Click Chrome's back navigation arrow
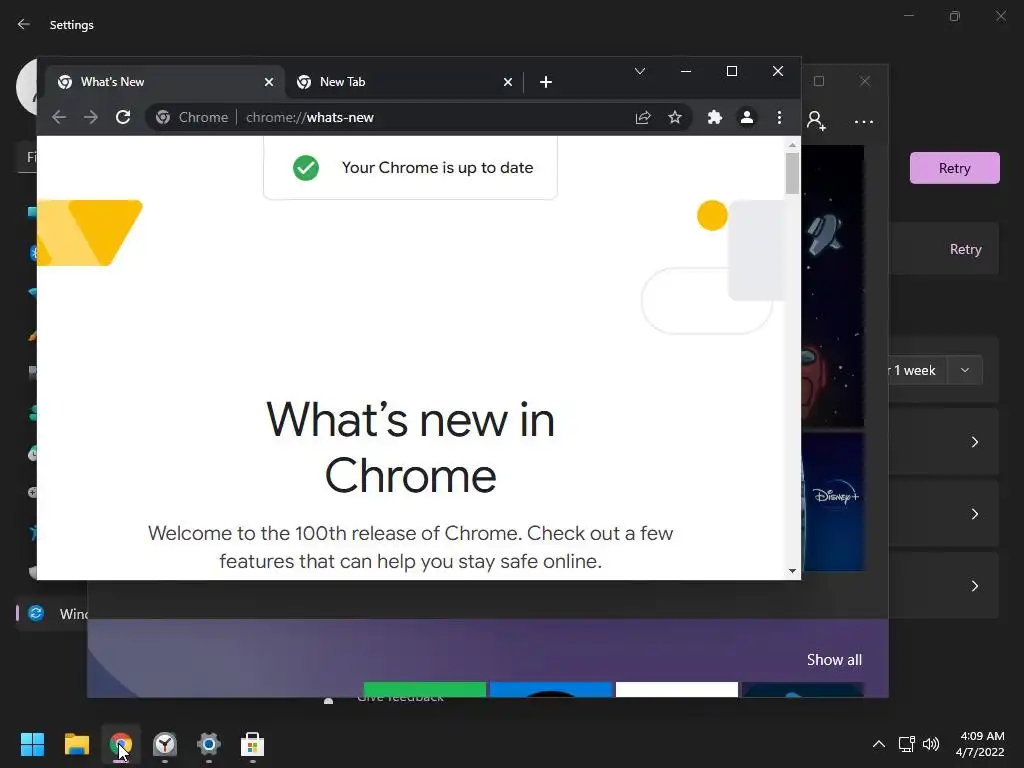The image size is (1024, 768). 59,118
